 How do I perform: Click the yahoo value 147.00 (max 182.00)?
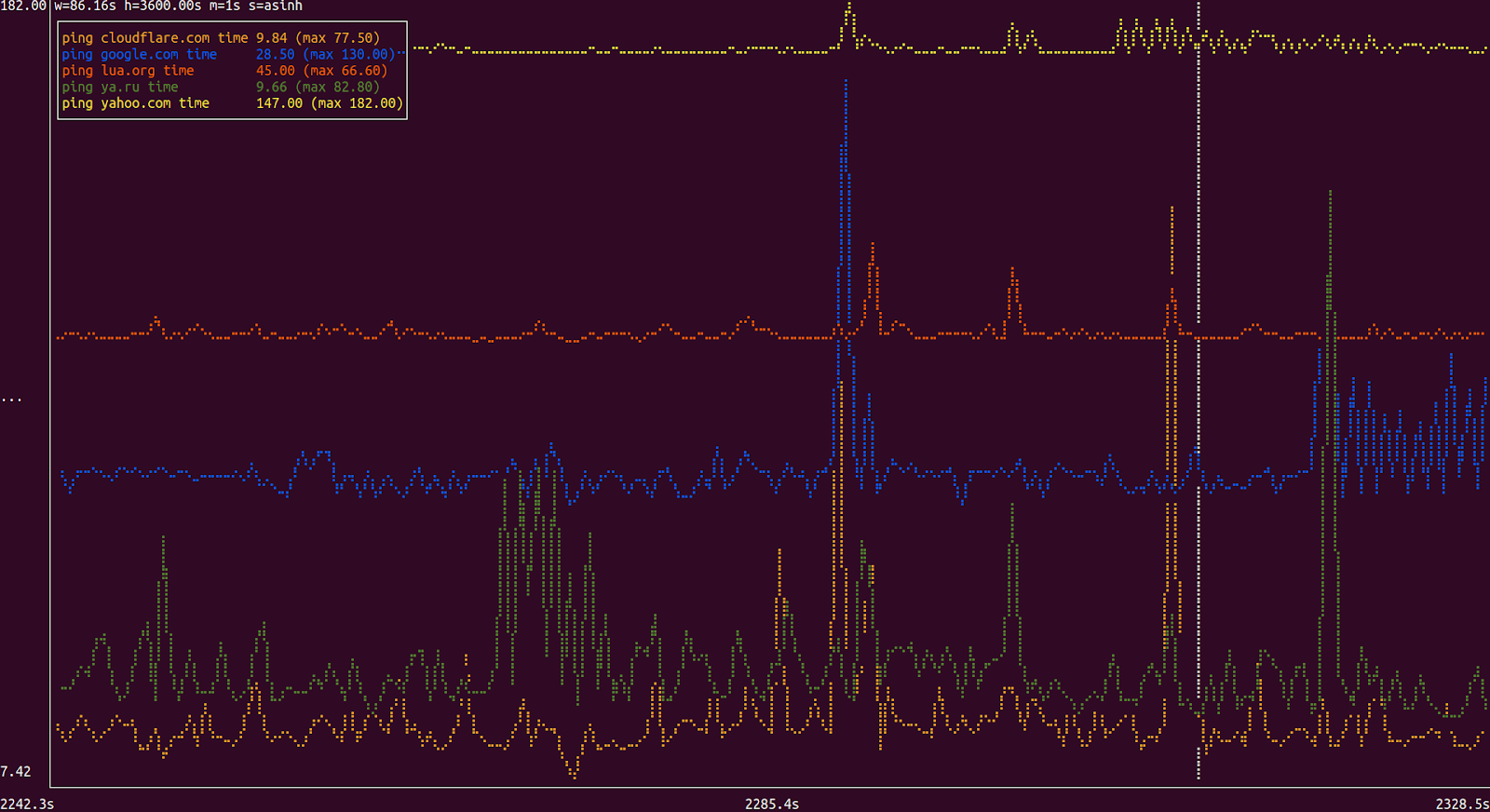click(330, 103)
